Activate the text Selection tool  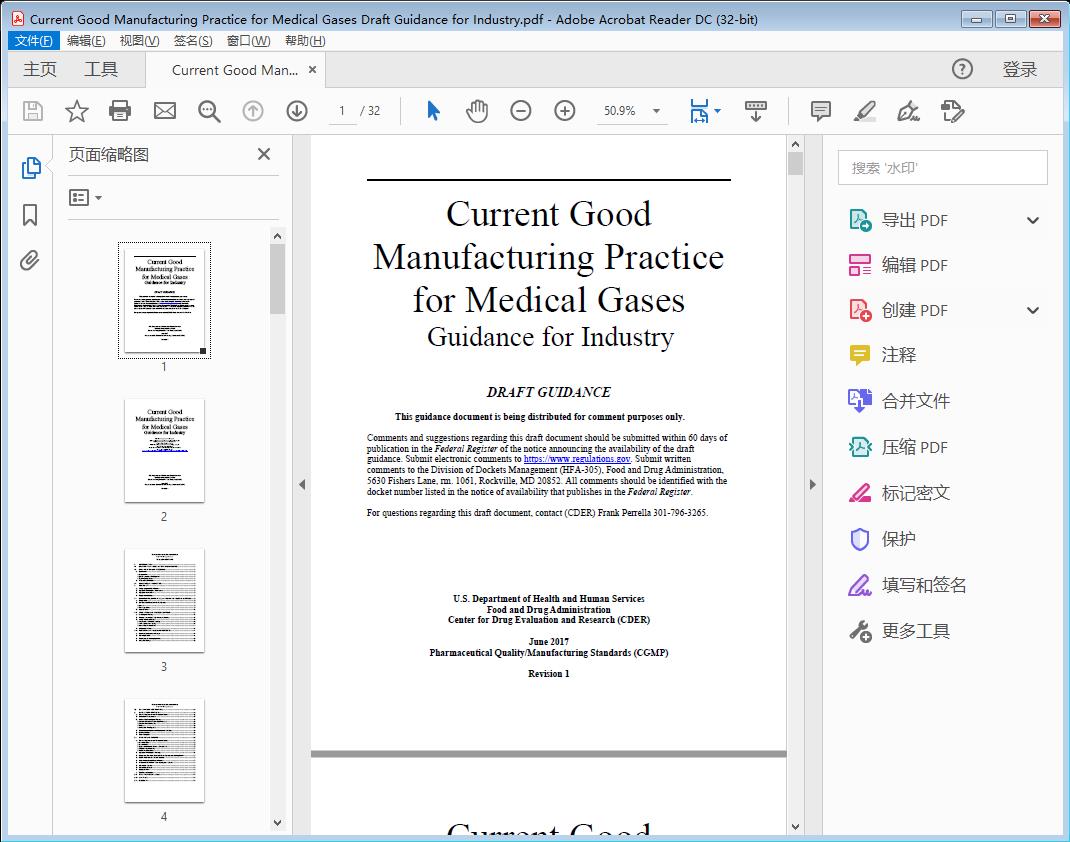point(433,111)
